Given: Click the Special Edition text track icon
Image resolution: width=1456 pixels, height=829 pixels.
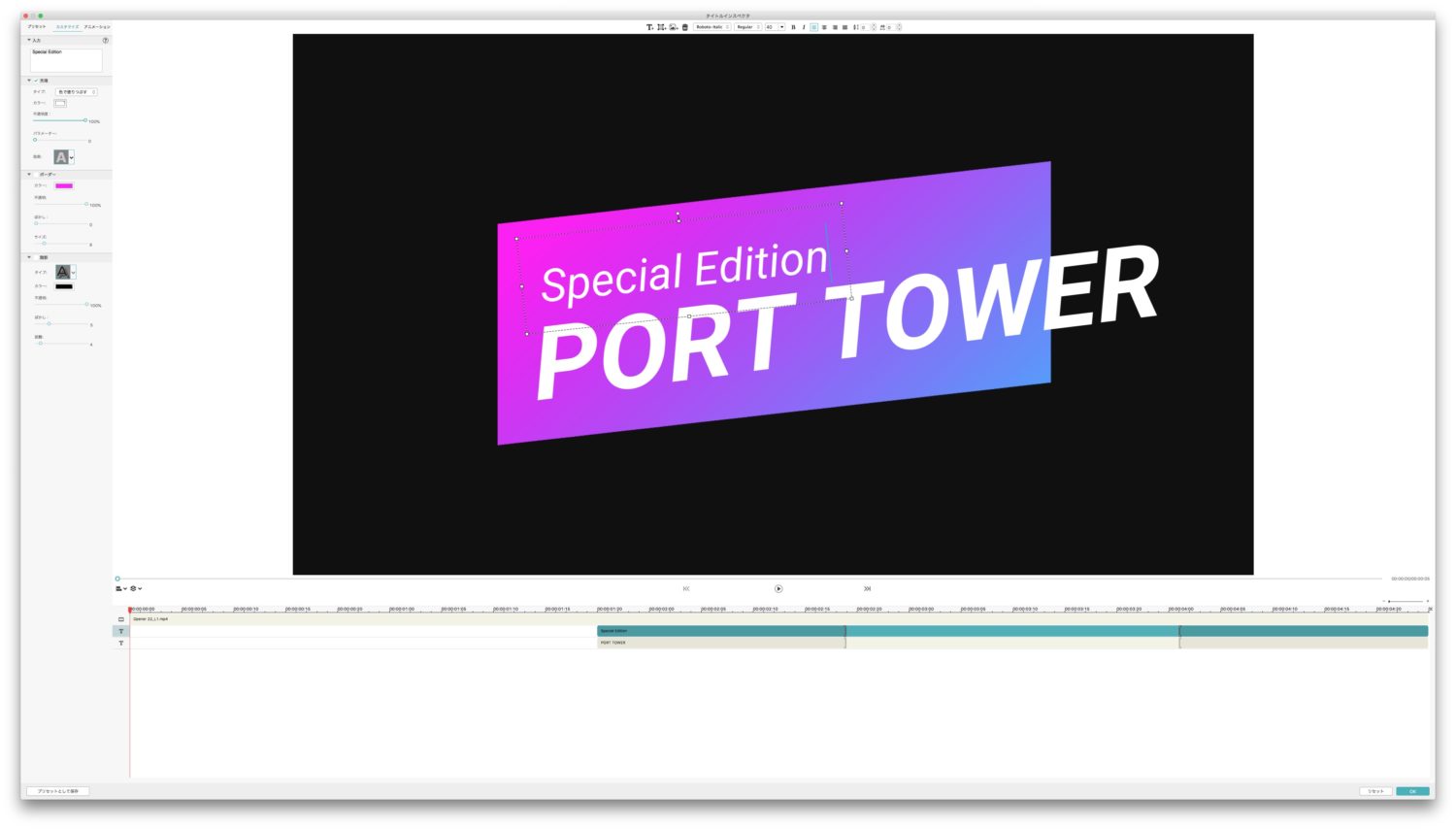Looking at the screenshot, I should 121,631.
